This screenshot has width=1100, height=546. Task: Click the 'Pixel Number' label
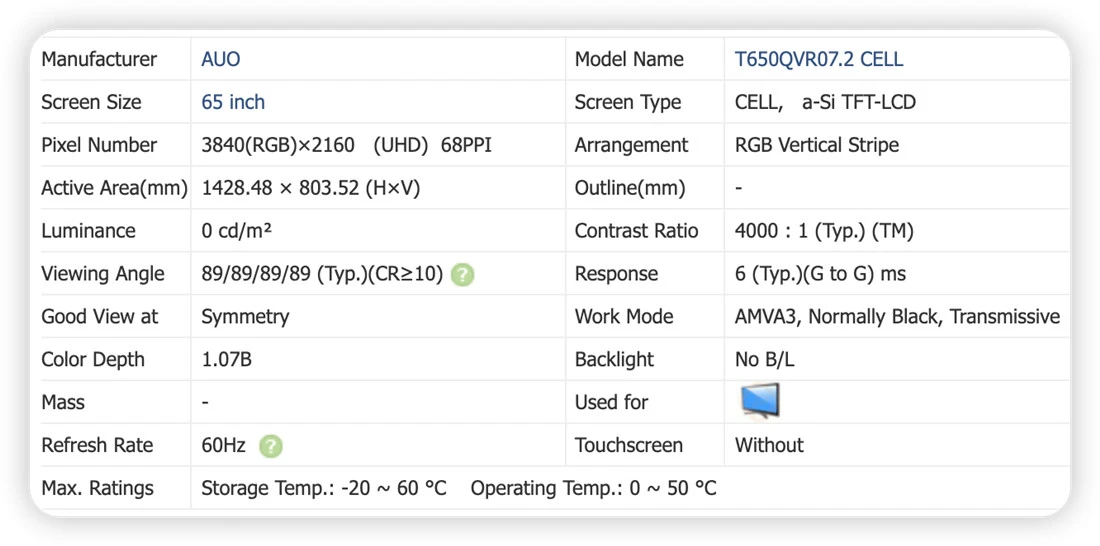click(x=98, y=145)
